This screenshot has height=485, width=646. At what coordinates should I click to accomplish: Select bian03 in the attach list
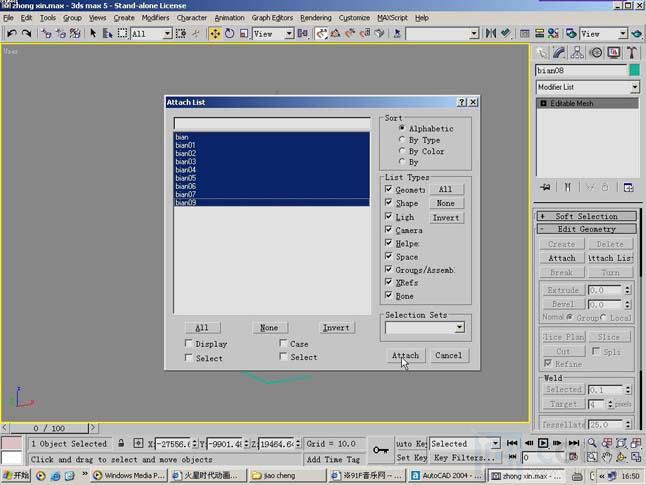272,162
